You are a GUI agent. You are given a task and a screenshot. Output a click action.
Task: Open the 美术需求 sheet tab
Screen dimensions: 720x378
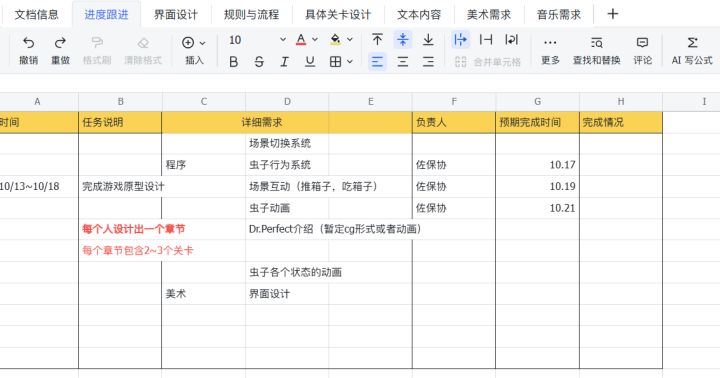pyautogui.click(x=489, y=15)
